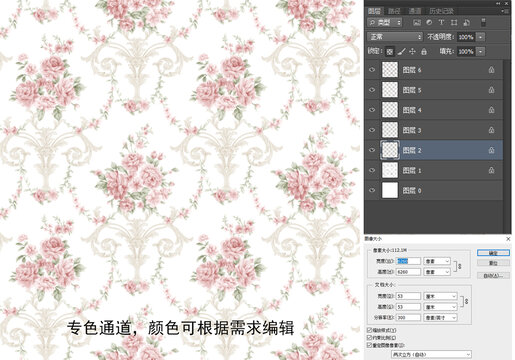This screenshot has height=360, width=515.
Task: Click the pixel width input field
Action: coord(408,261)
